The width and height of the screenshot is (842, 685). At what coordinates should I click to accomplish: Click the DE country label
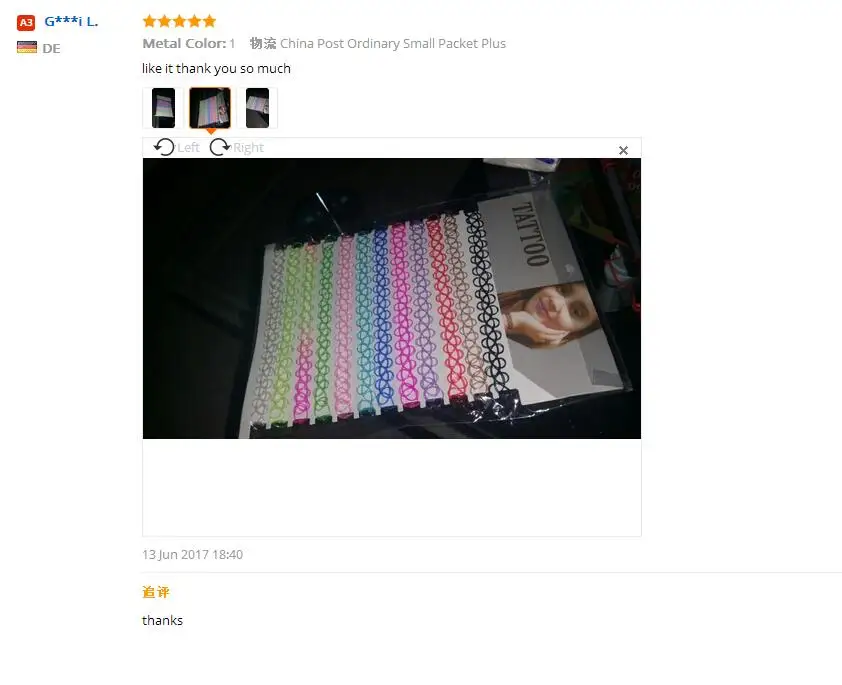pyautogui.click(x=51, y=48)
